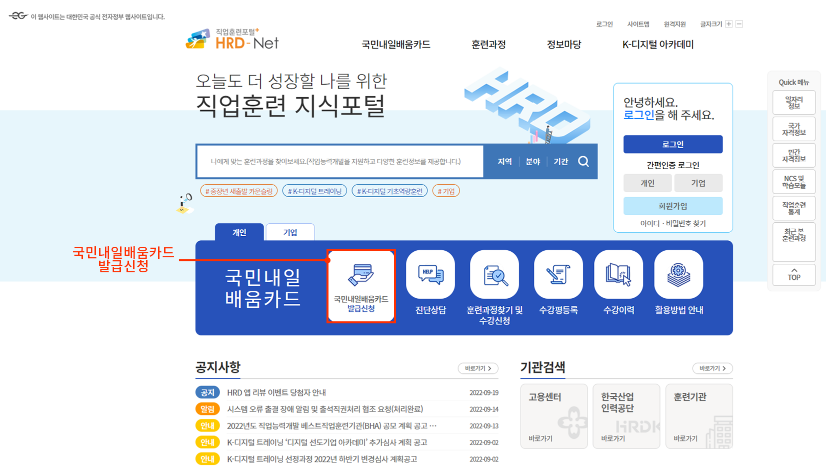Click the 회원가입 button
The height and width of the screenshot is (474, 826).
click(x=673, y=206)
